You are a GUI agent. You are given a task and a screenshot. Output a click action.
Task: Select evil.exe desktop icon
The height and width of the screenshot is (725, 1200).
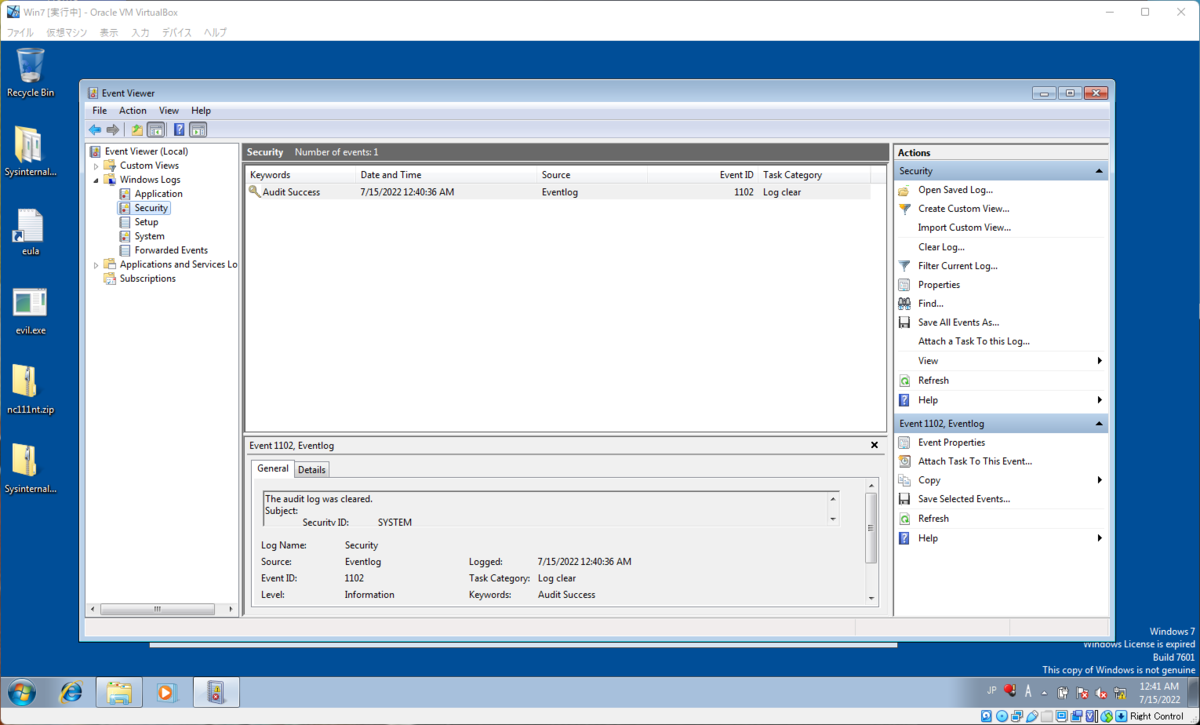click(30, 311)
